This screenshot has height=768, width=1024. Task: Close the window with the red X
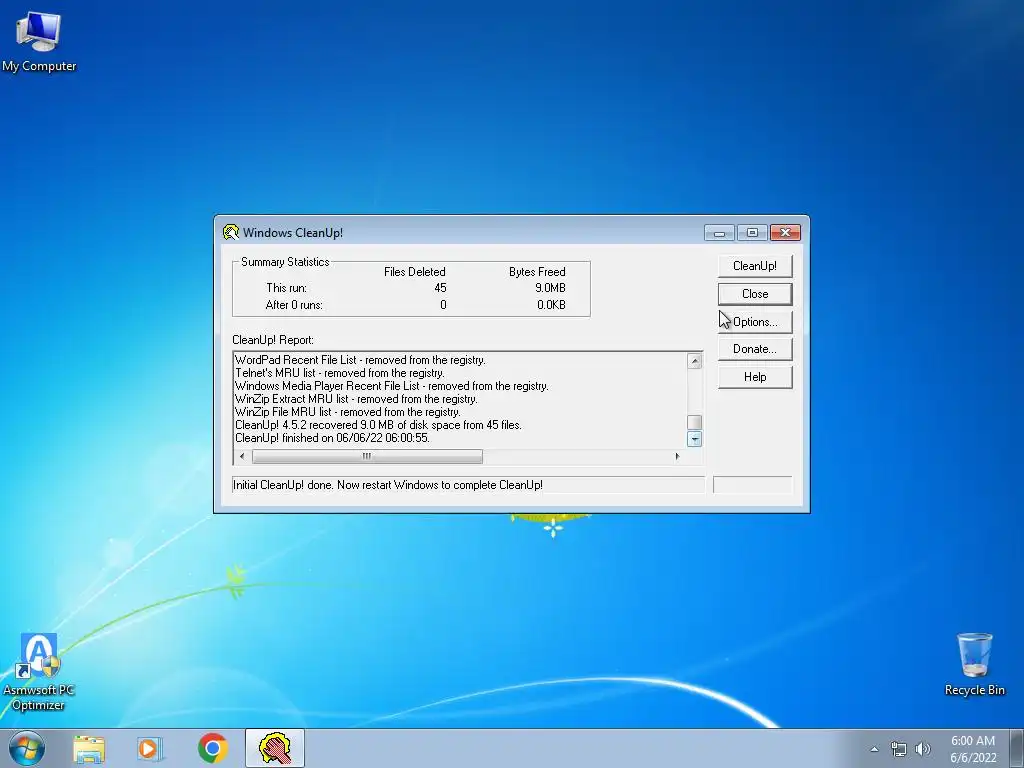coord(786,232)
